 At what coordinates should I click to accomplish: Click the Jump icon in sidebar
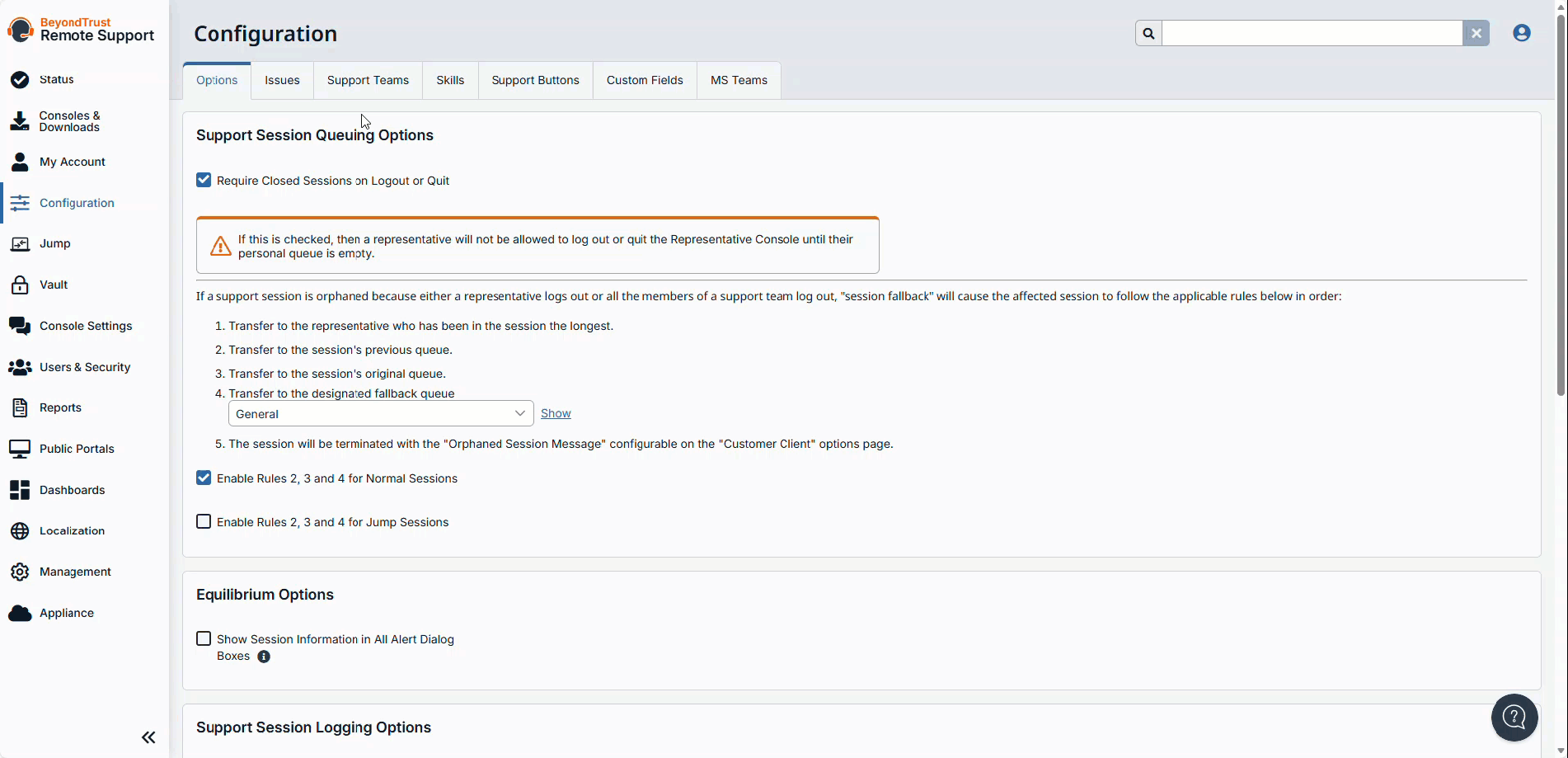(20, 244)
